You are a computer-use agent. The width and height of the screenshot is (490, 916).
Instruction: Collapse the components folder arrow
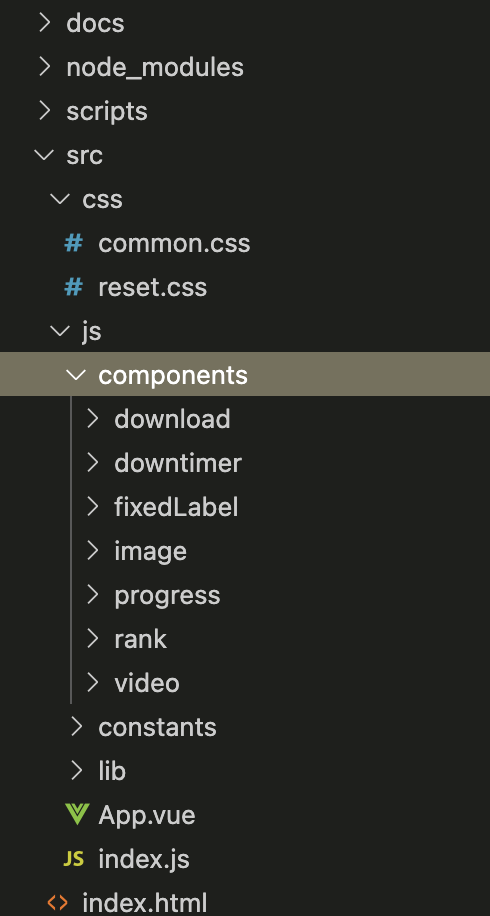(77, 374)
